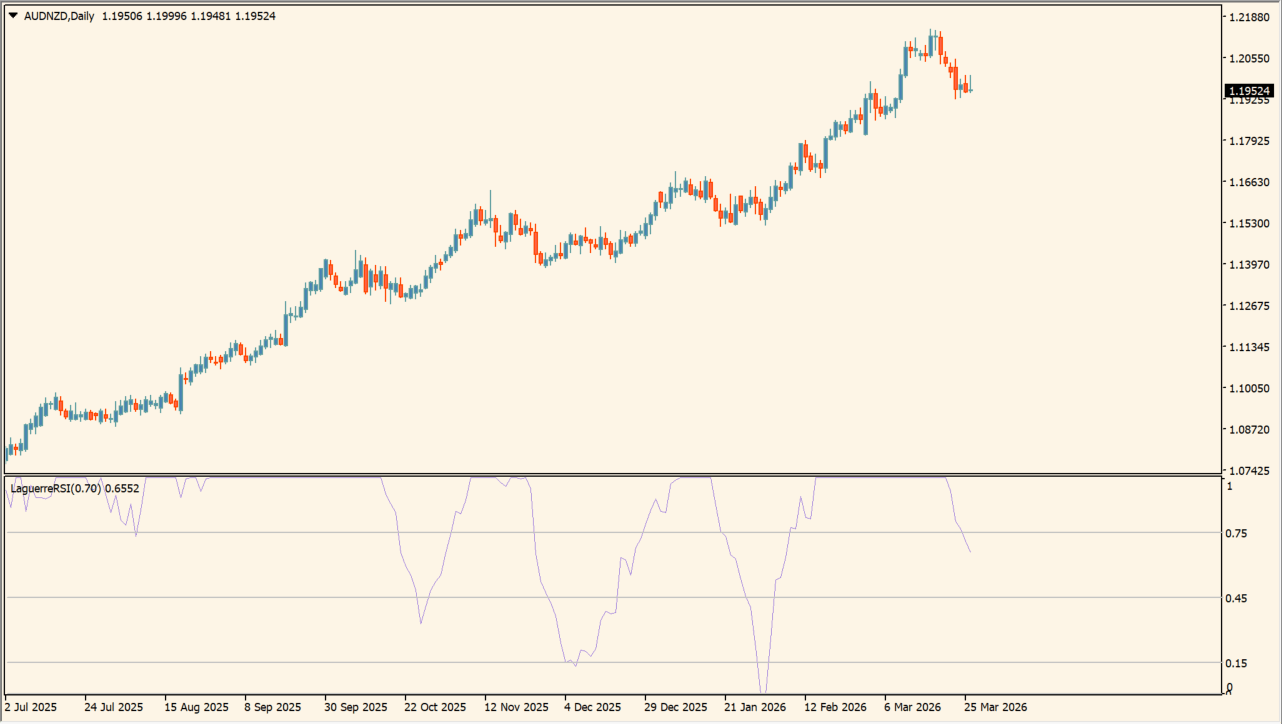
Task: Select the 12 Nov 2025 date marker
Action: tap(516, 706)
